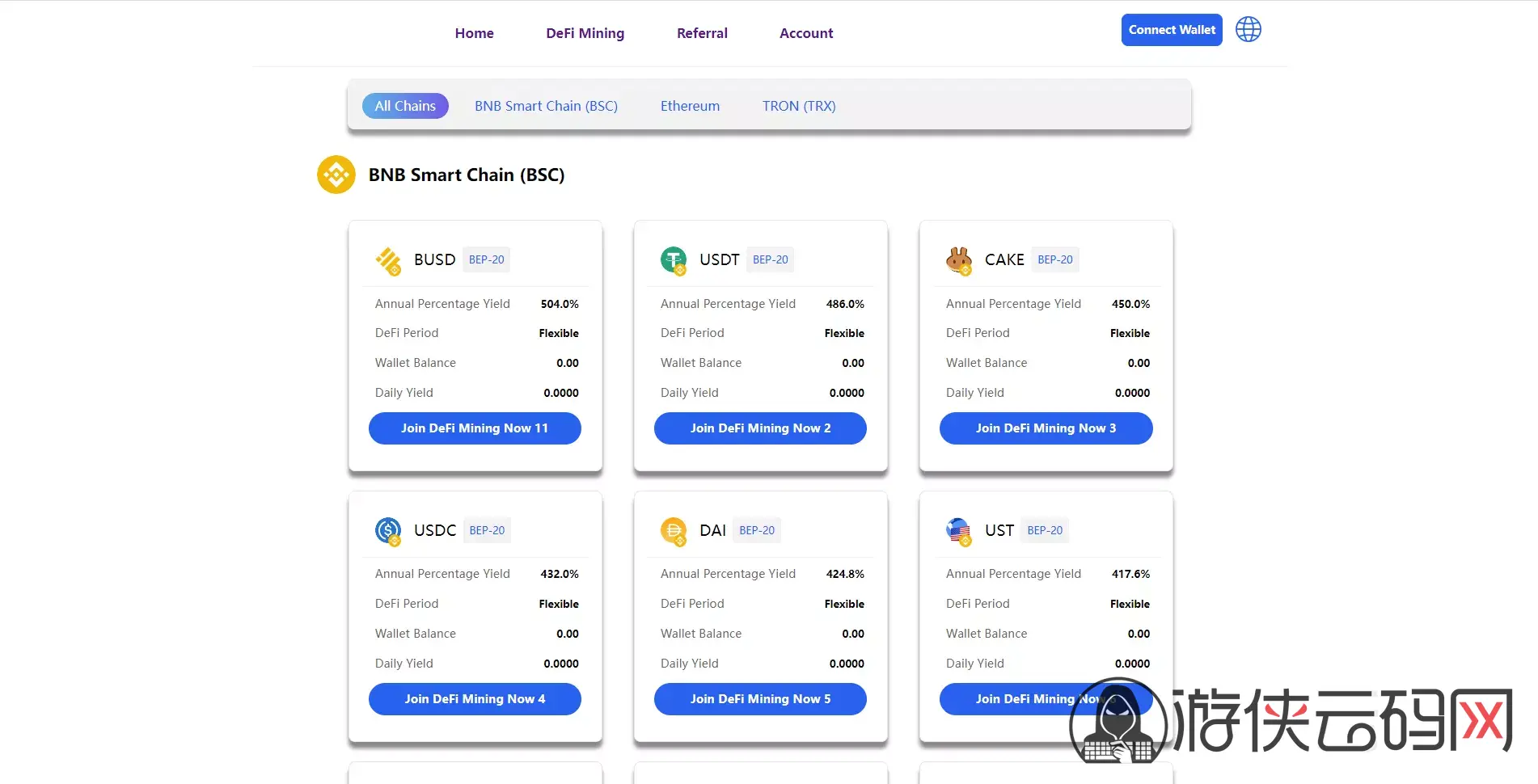Filter by BNB Smart Chain (BSC) tab
This screenshot has height=784, width=1538.
(546, 106)
